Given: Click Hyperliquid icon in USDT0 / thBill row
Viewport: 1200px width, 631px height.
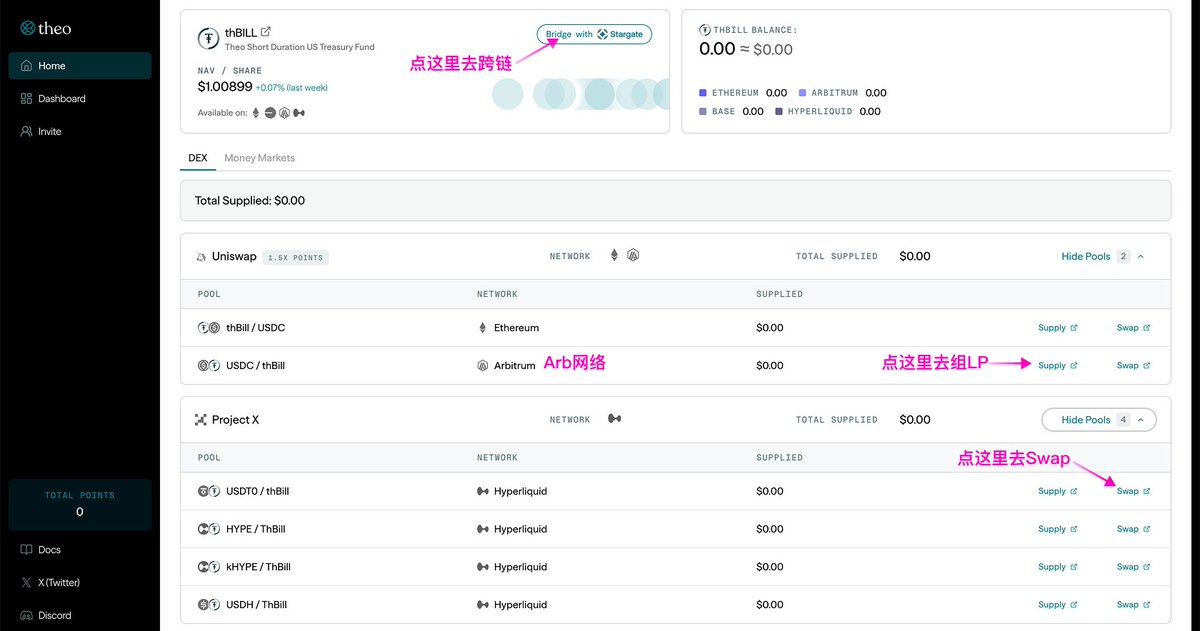Looking at the screenshot, I should pyautogui.click(x=483, y=492).
